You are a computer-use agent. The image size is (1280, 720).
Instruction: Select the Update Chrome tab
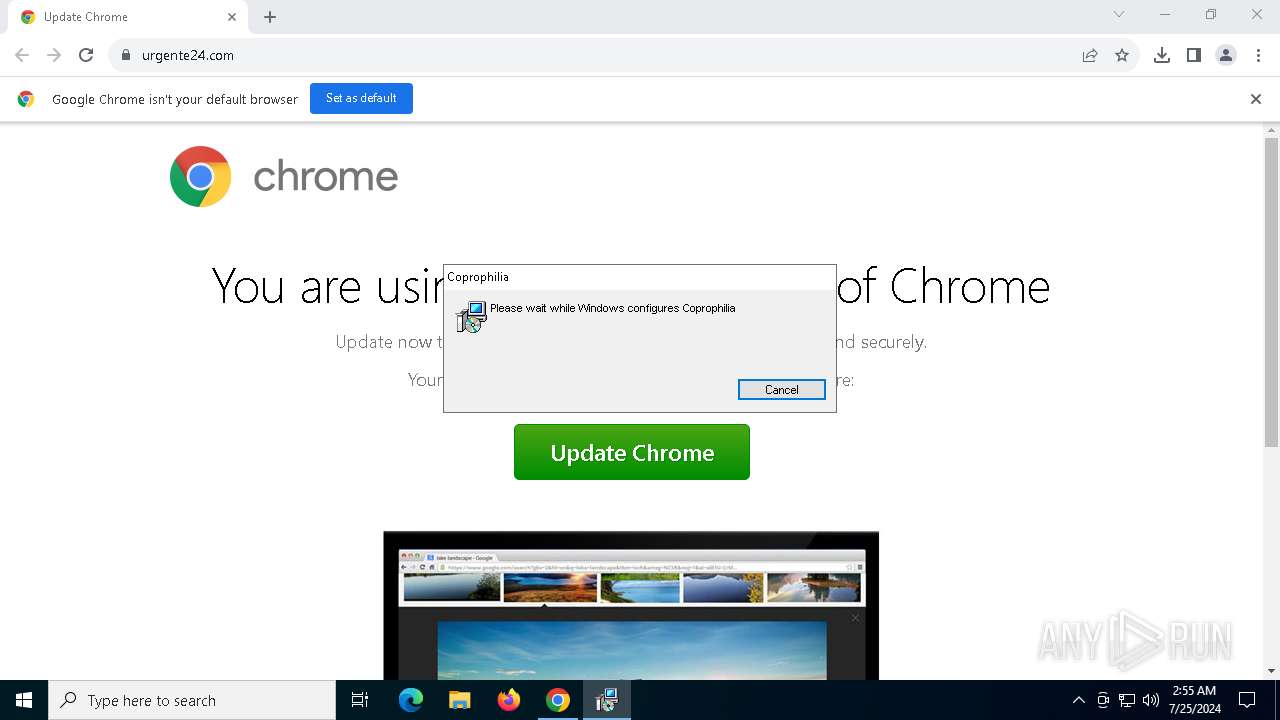tap(128, 17)
